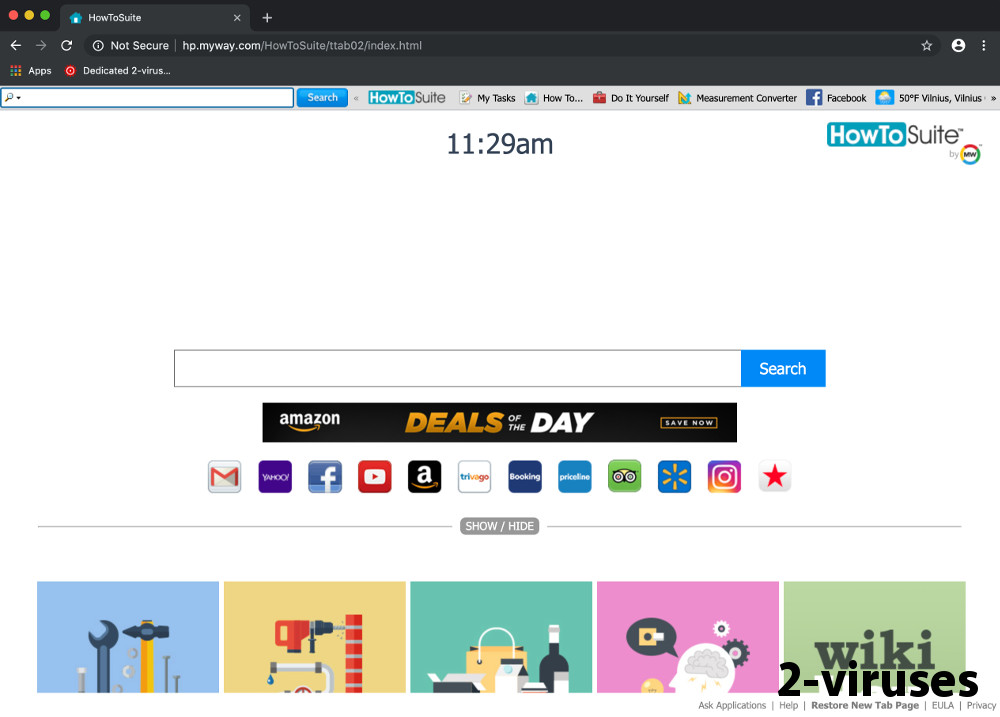The image size is (1000, 717).
Task: Open the TripAdvisor shortcut icon
Action: pos(624,477)
